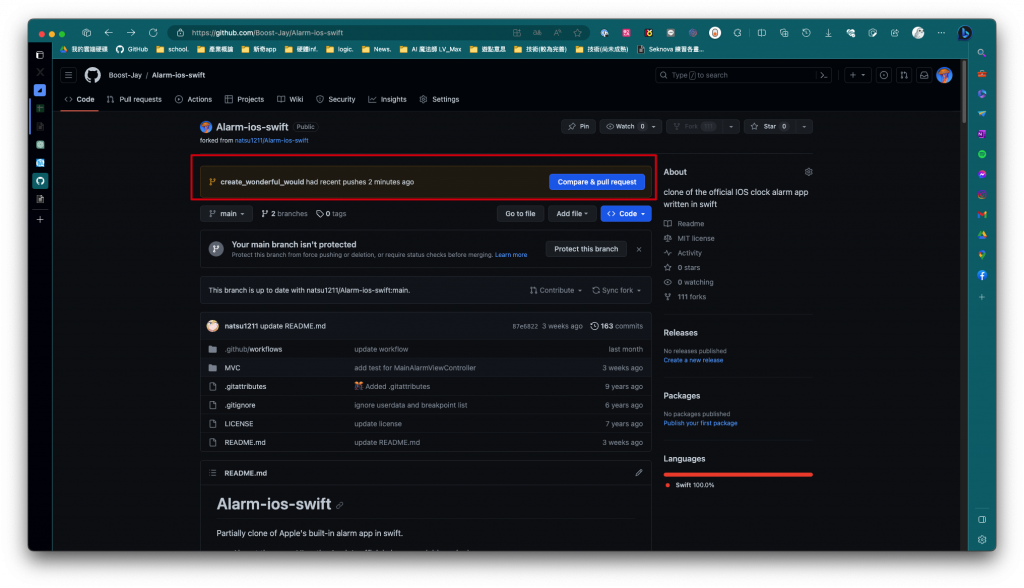Open the user profile avatar menu

944,75
